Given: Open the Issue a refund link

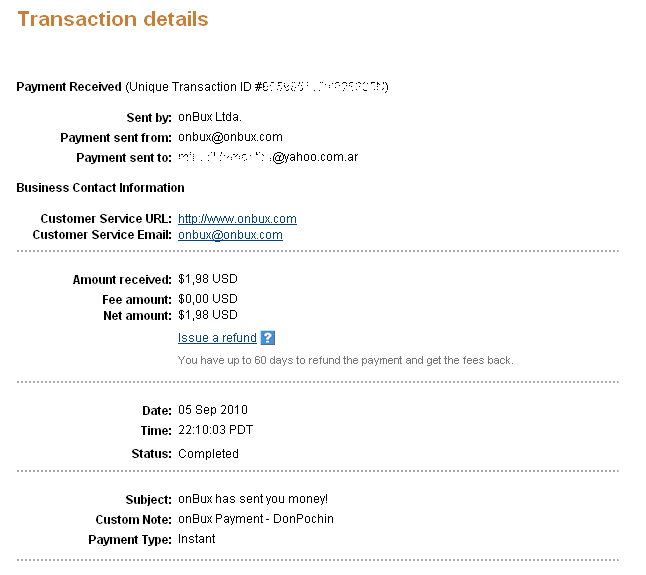Looking at the screenshot, I should click(217, 338).
